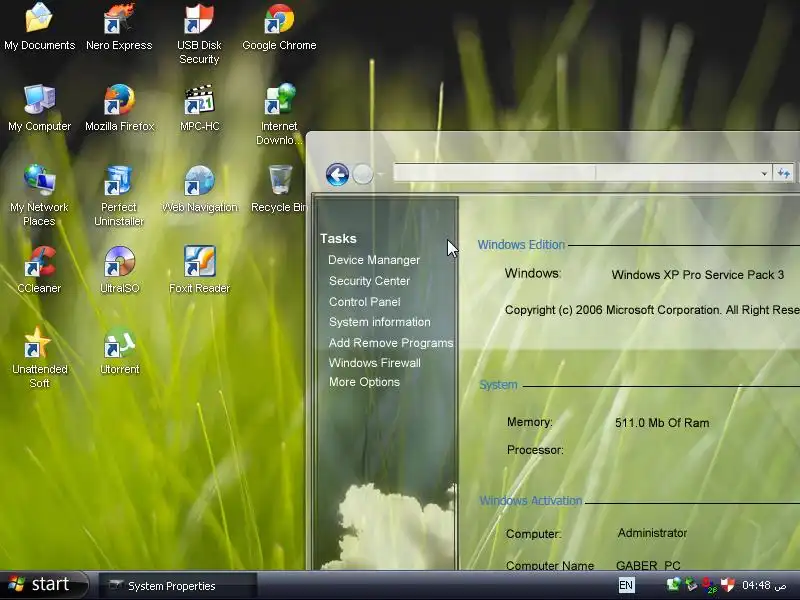800x600 pixels.
Task: Click the Windows Activation heading
Action: tap(531, 501)
